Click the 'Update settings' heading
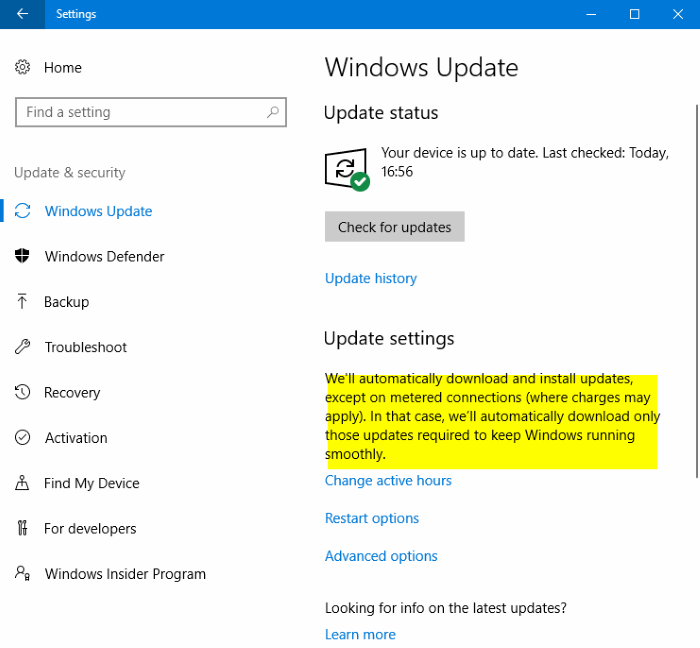The image size is (700, 648). tap(389, 339)
